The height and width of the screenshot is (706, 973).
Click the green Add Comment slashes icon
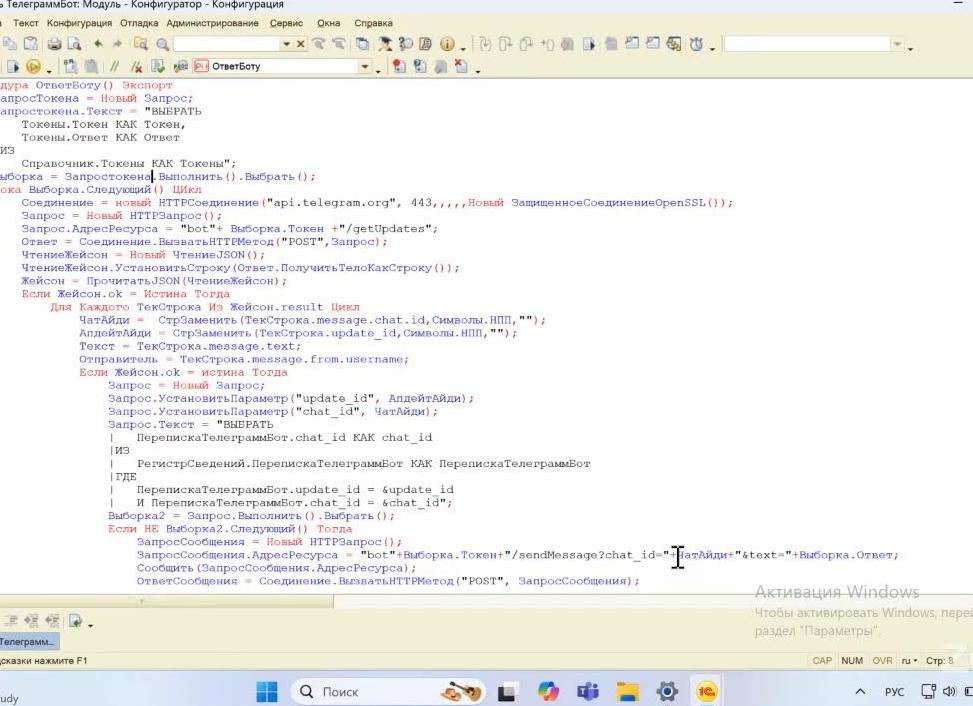point(114,67)
